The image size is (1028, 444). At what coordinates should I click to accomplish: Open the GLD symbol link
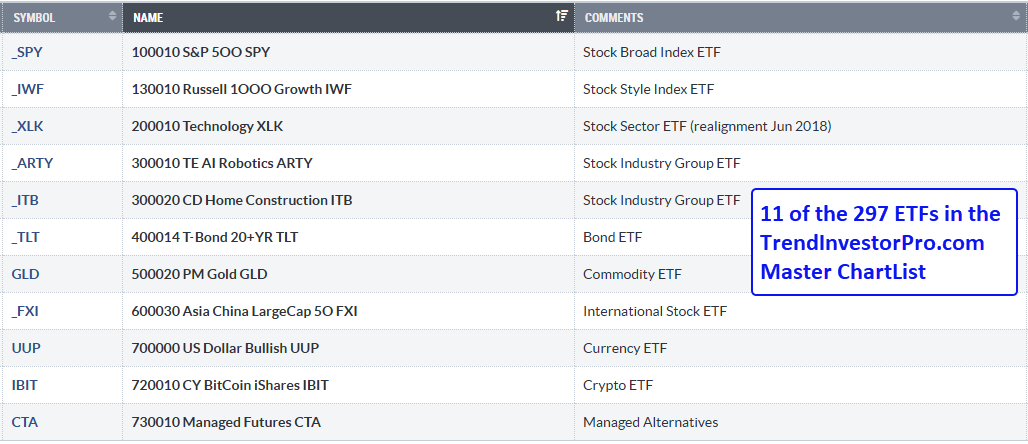pos(26,273)
